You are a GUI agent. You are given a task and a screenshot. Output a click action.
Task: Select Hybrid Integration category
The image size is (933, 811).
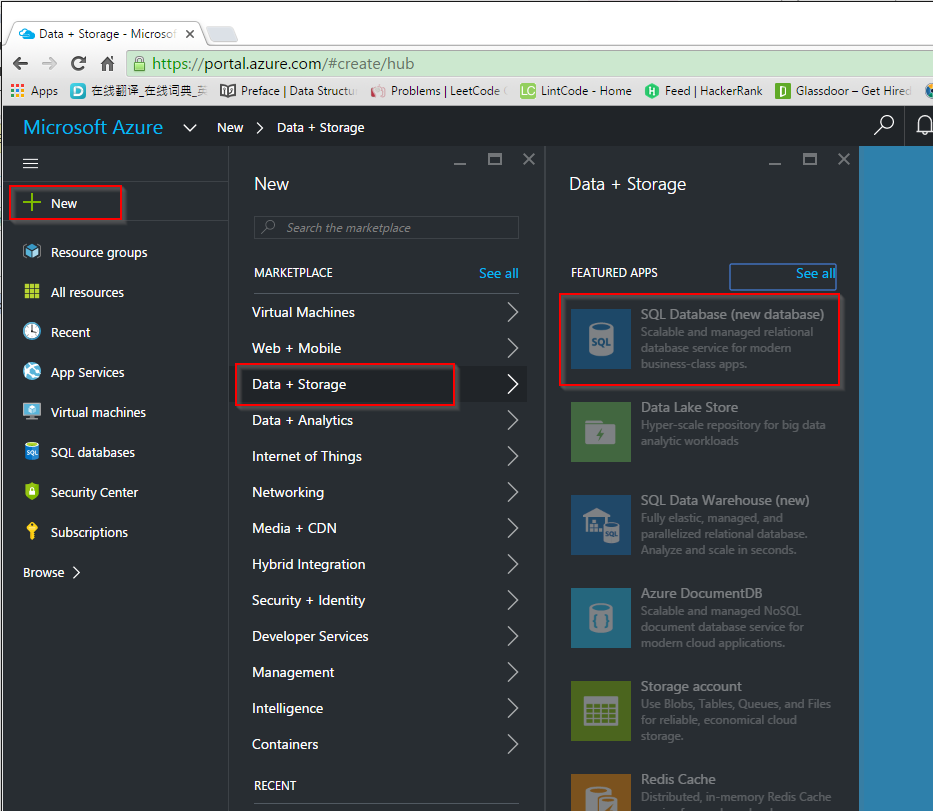[386, 564]
